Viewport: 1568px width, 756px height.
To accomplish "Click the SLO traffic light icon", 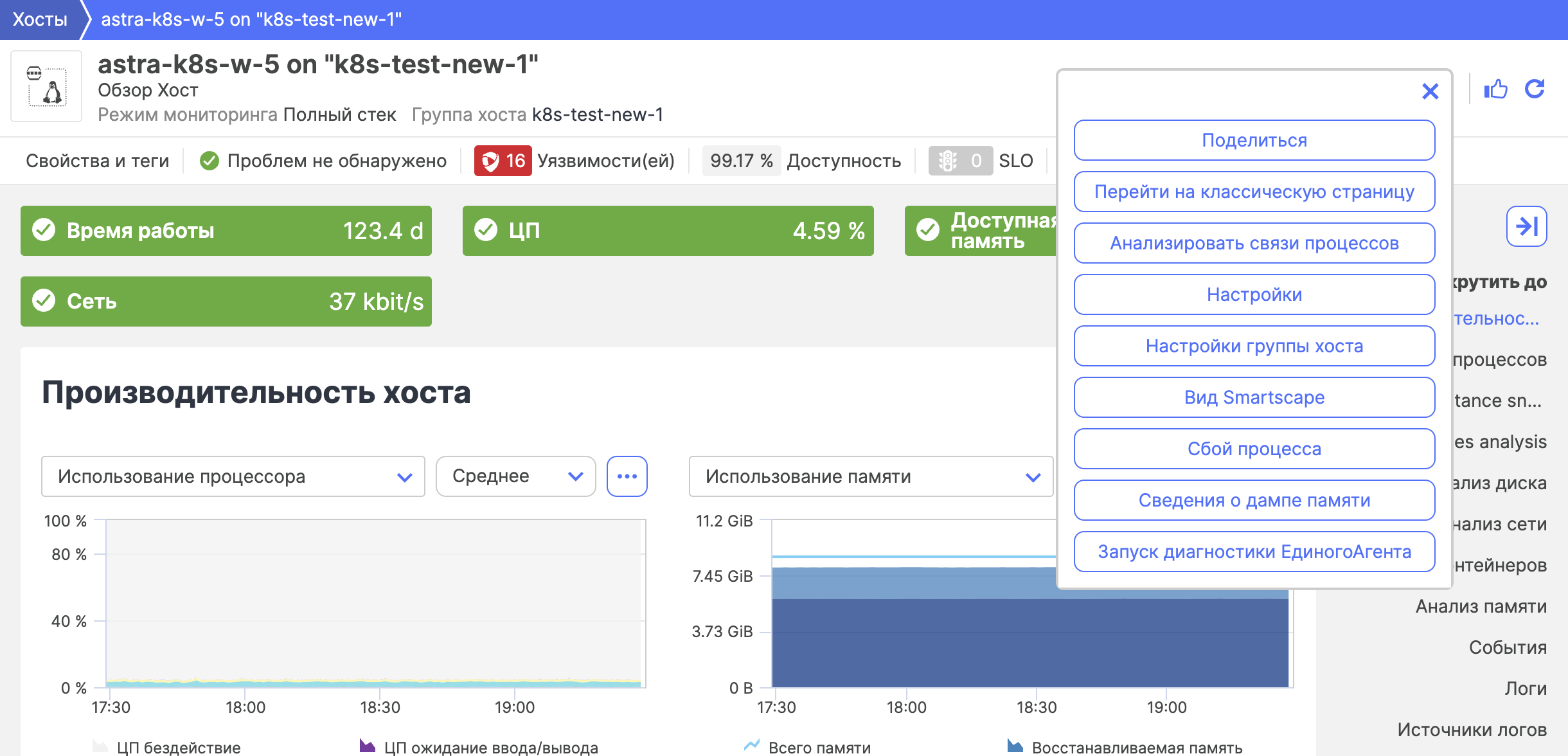I will (x=948, y=161).
